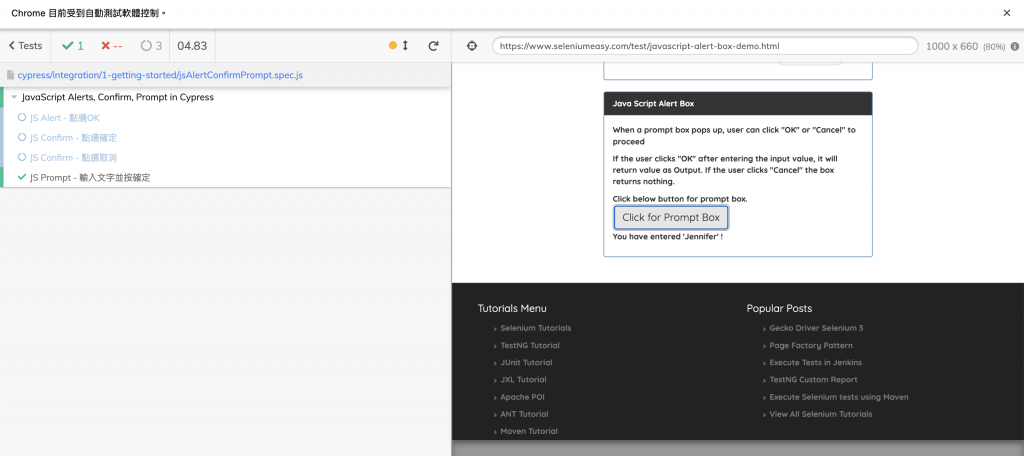This screenshot has height=456, width=1024.
Task: Open the viewport size 1000 x 660 dropdown
Action: point(951,46)
